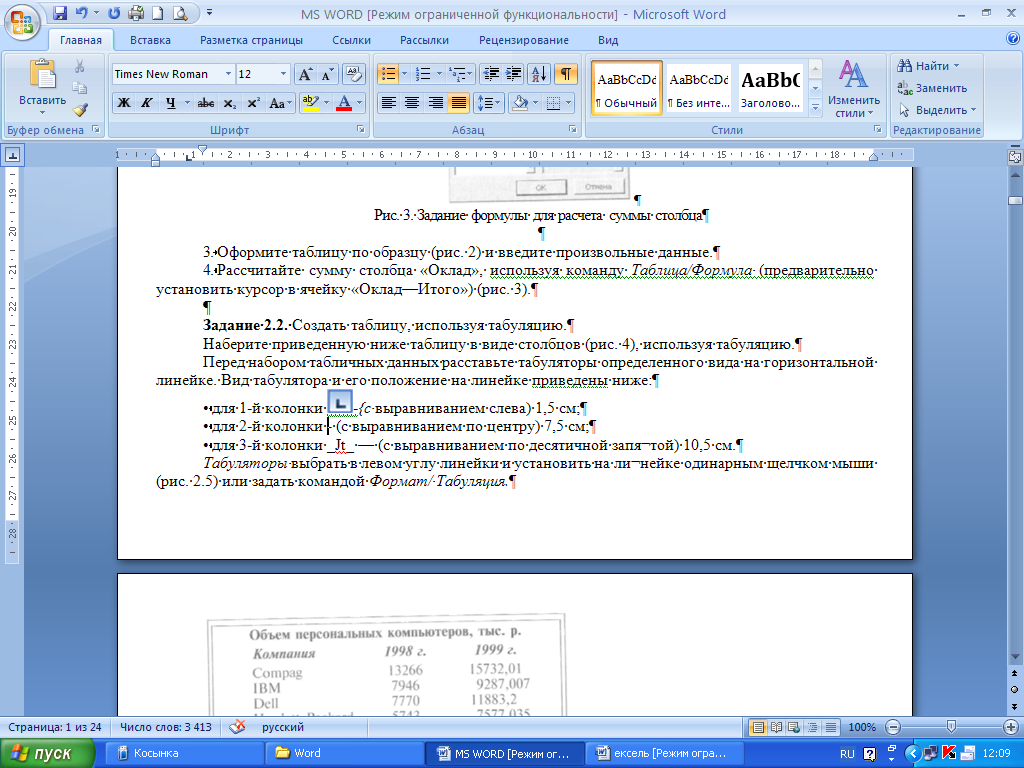The width and height of the screenshot is (1024, 768).
Task: Open the Разметка страницы tab
Action: click(251, 40)
